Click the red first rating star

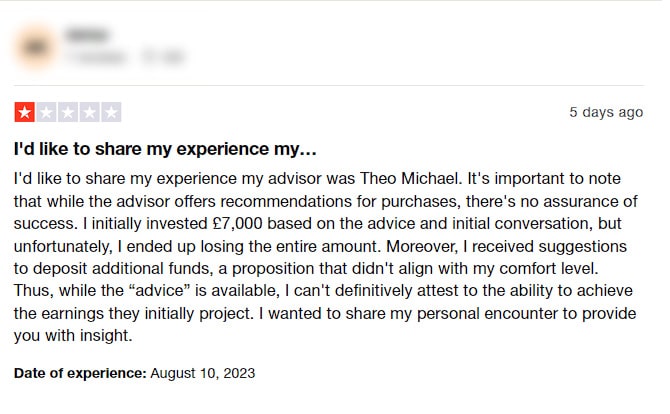click(x=24, y=112)
